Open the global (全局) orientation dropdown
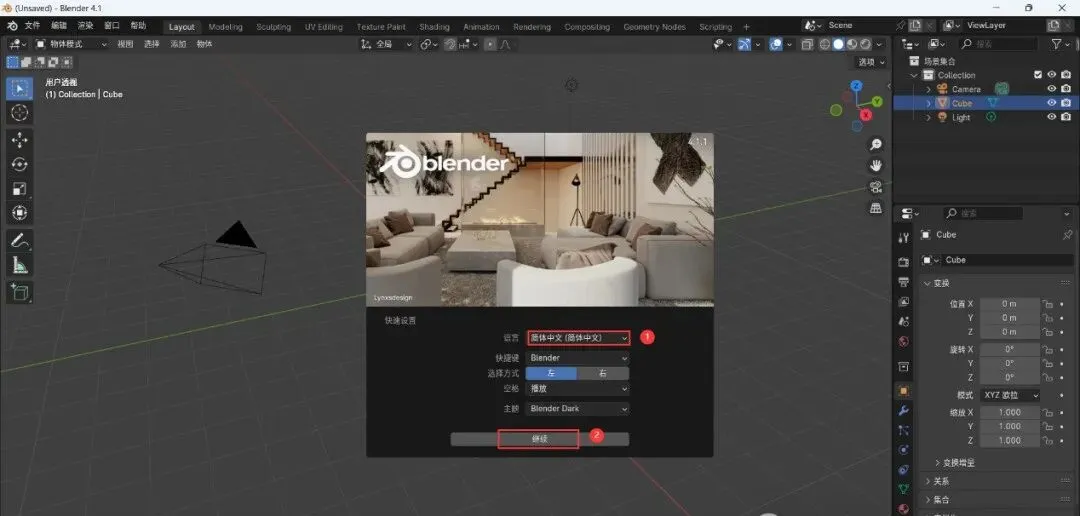 tap(386, 44)
